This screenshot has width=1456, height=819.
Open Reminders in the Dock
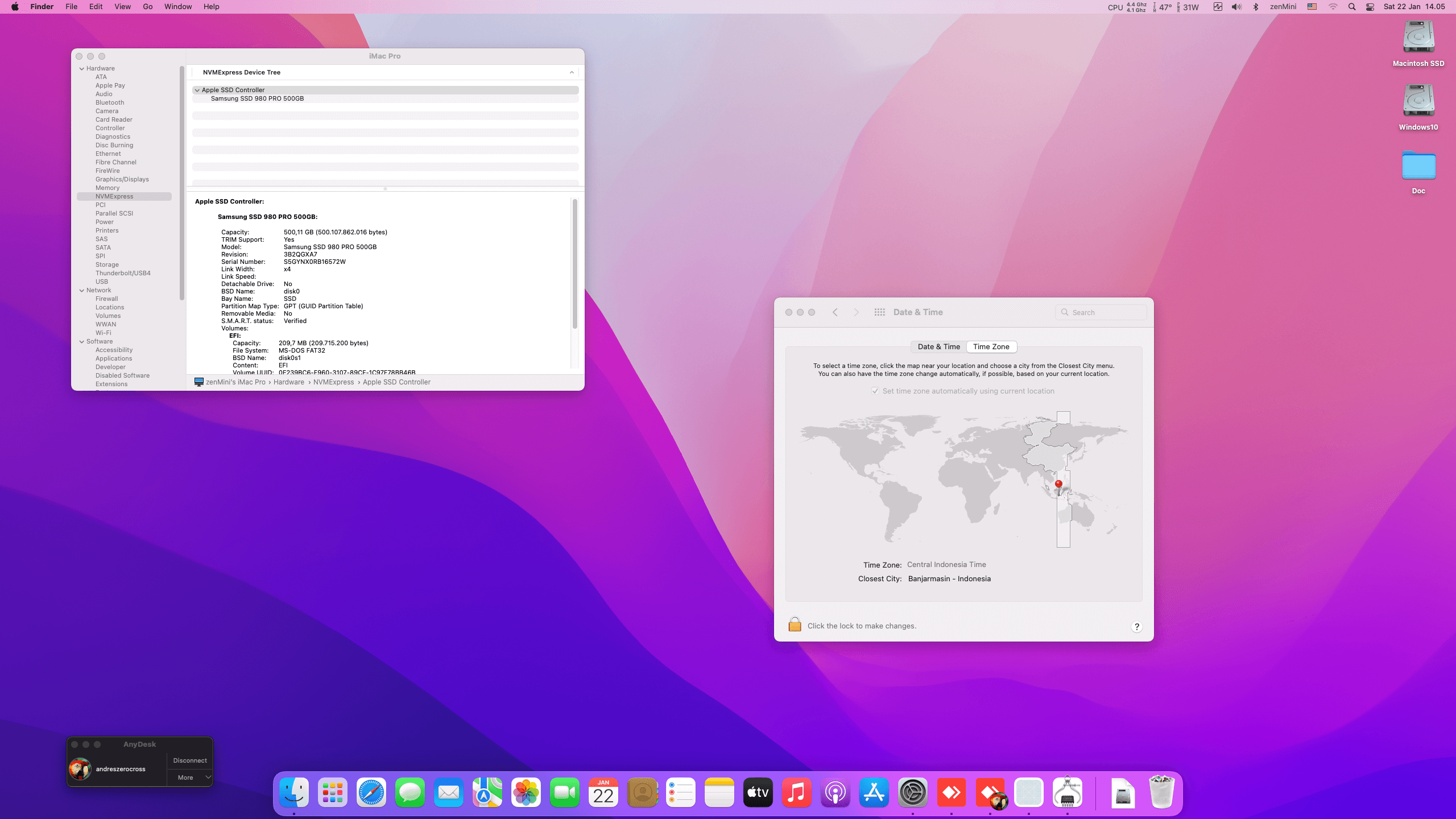[681, 792]
